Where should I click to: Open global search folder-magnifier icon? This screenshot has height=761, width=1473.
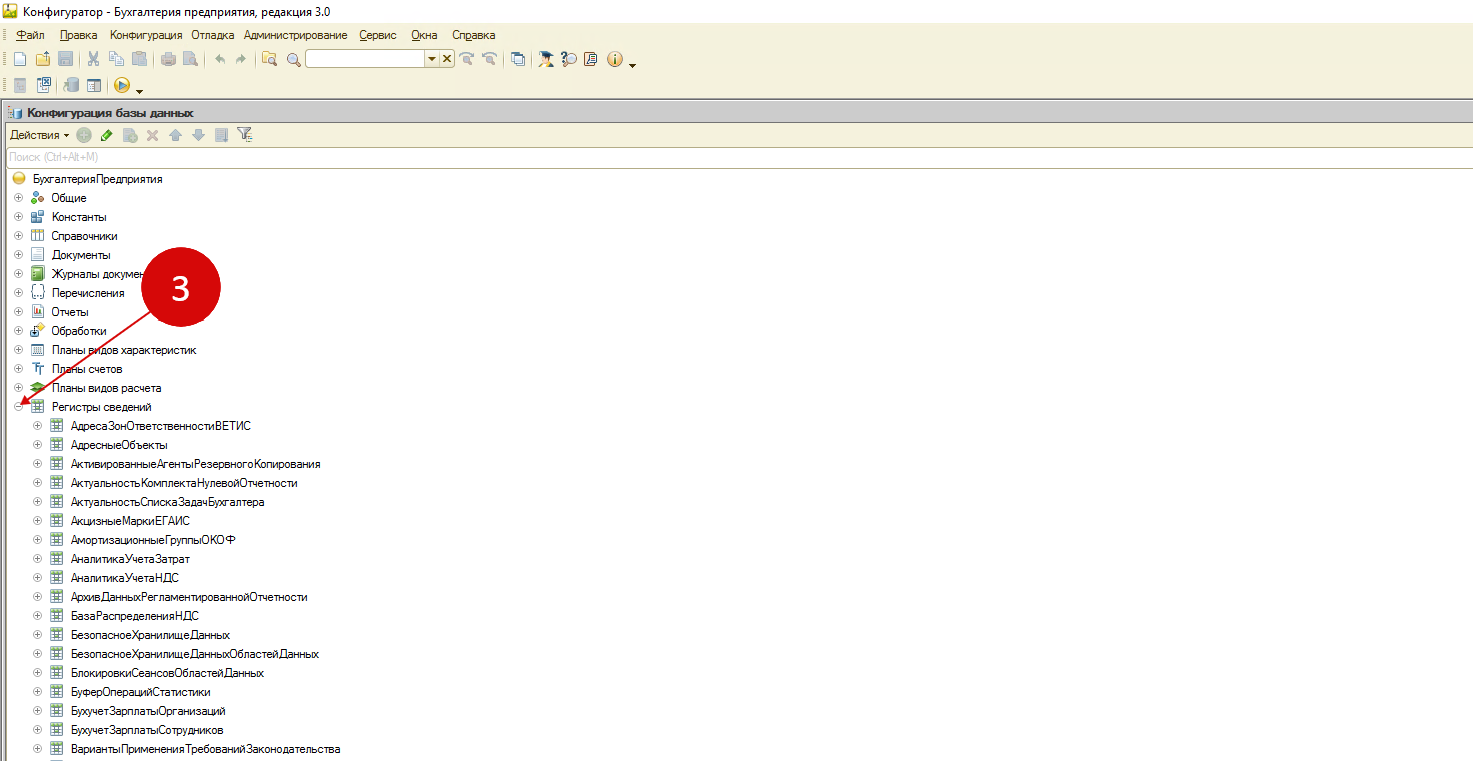[269, 59]
